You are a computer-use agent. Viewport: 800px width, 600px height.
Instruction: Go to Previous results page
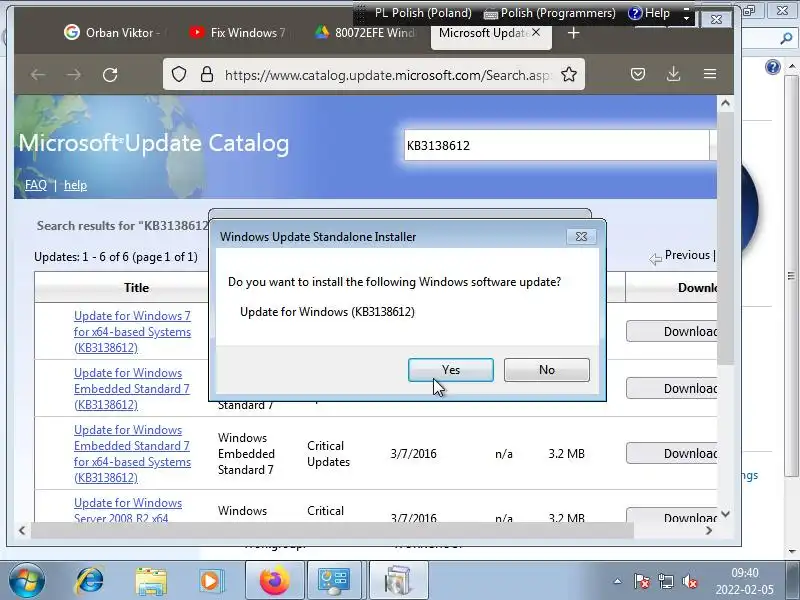(687, 255)
